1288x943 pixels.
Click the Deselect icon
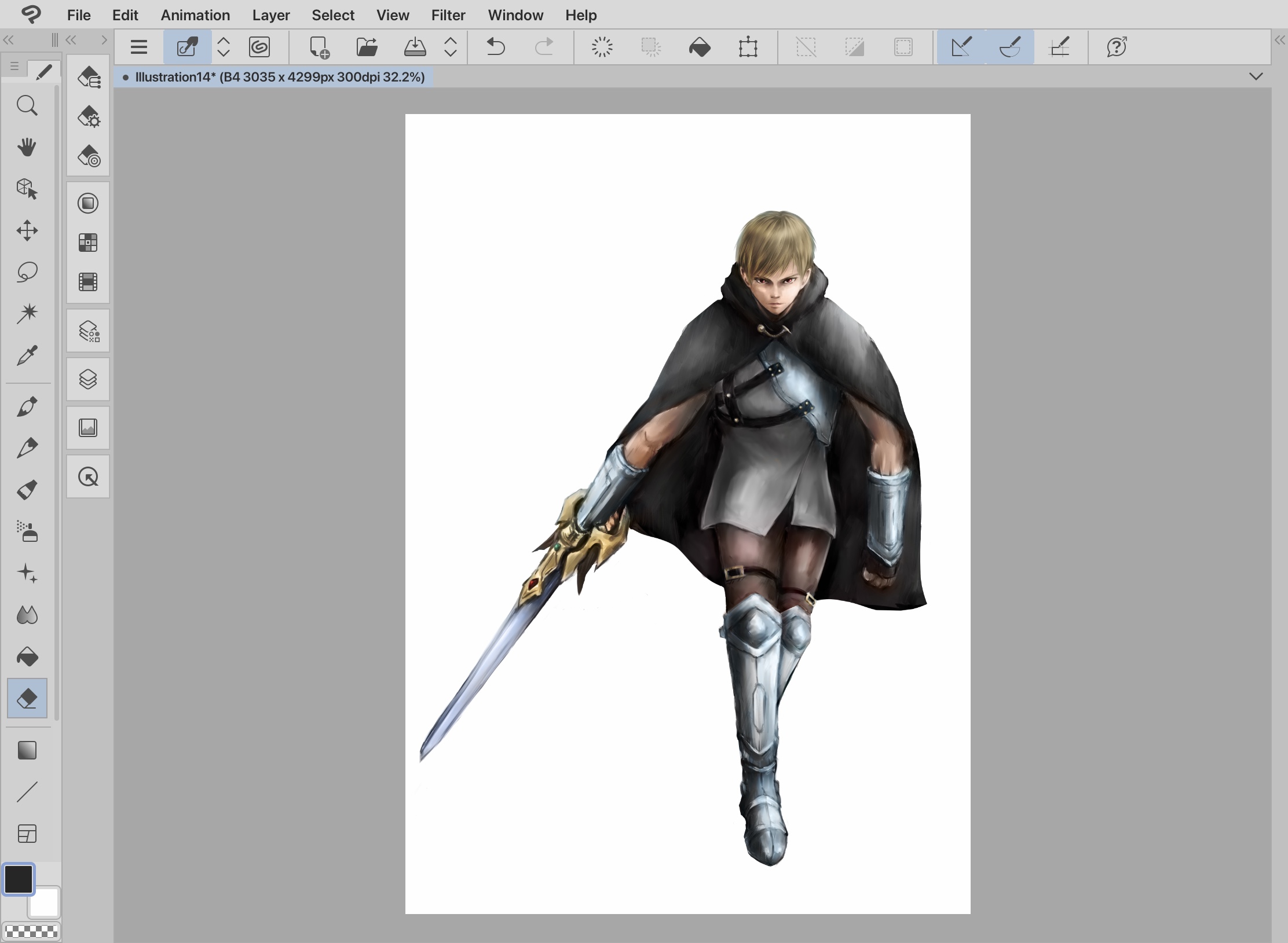coord(806,47)
